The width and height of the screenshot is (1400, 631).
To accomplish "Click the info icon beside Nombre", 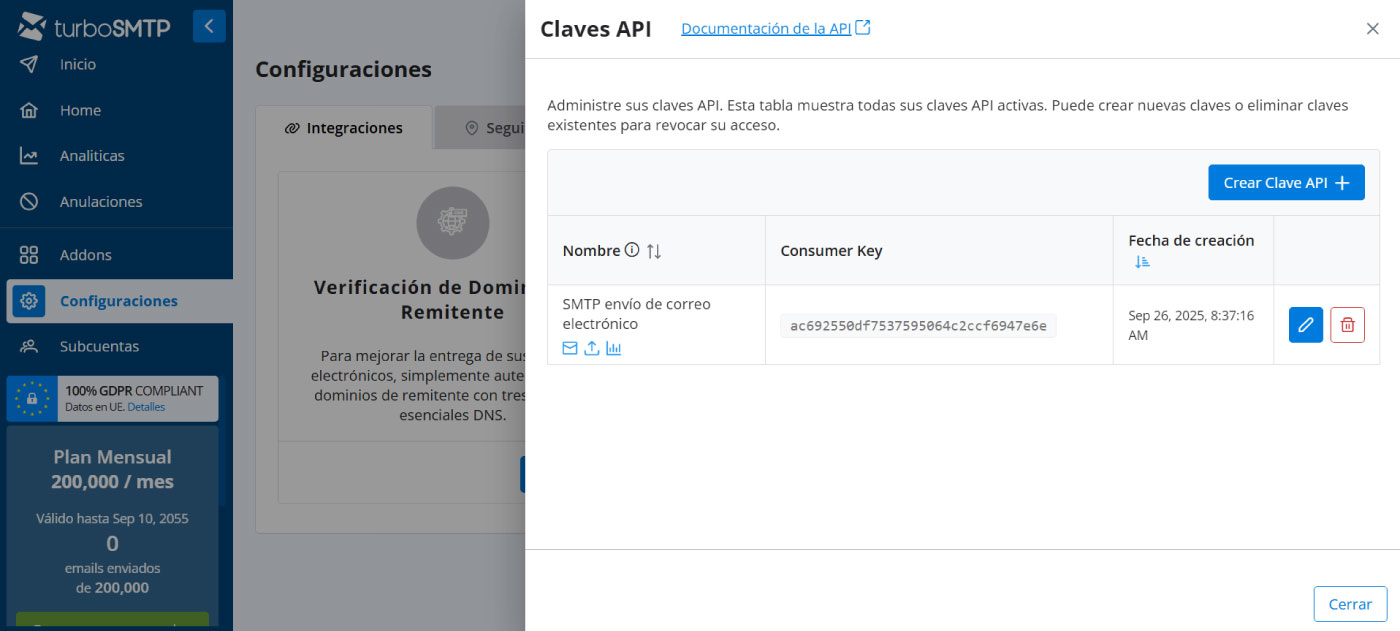I will coord(632,250).
